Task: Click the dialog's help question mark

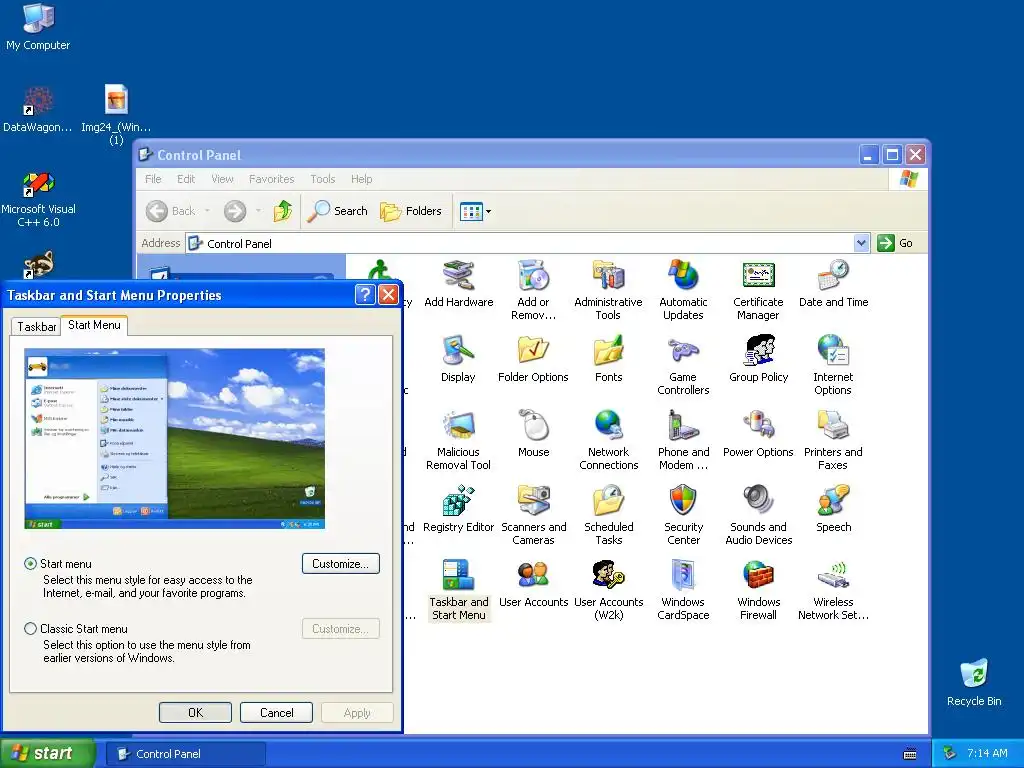Action: point(364,295)
